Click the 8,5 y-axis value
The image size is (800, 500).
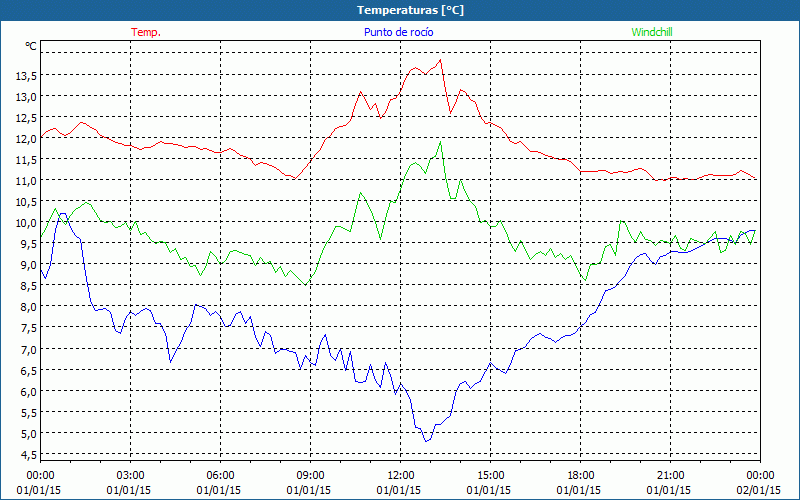(x=28, y=286)
